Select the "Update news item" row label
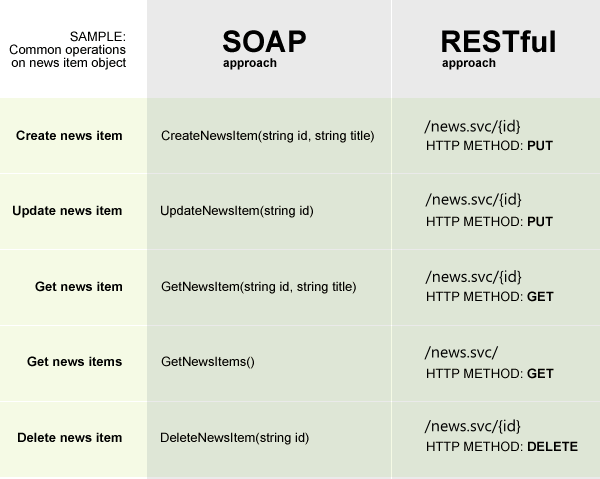This screenshot has height=479, width=600. (67, 211)
